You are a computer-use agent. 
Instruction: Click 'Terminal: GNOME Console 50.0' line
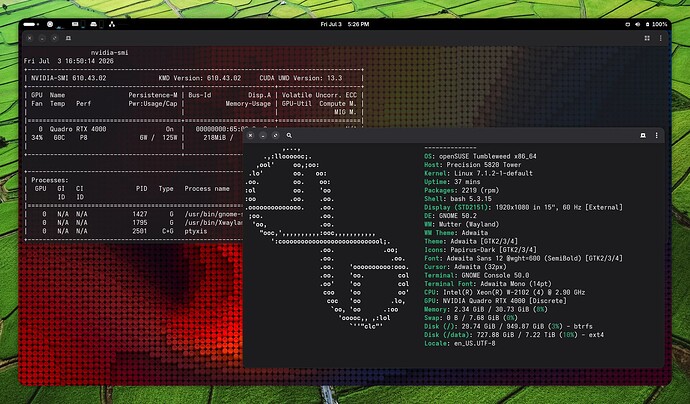click(477, 275)
